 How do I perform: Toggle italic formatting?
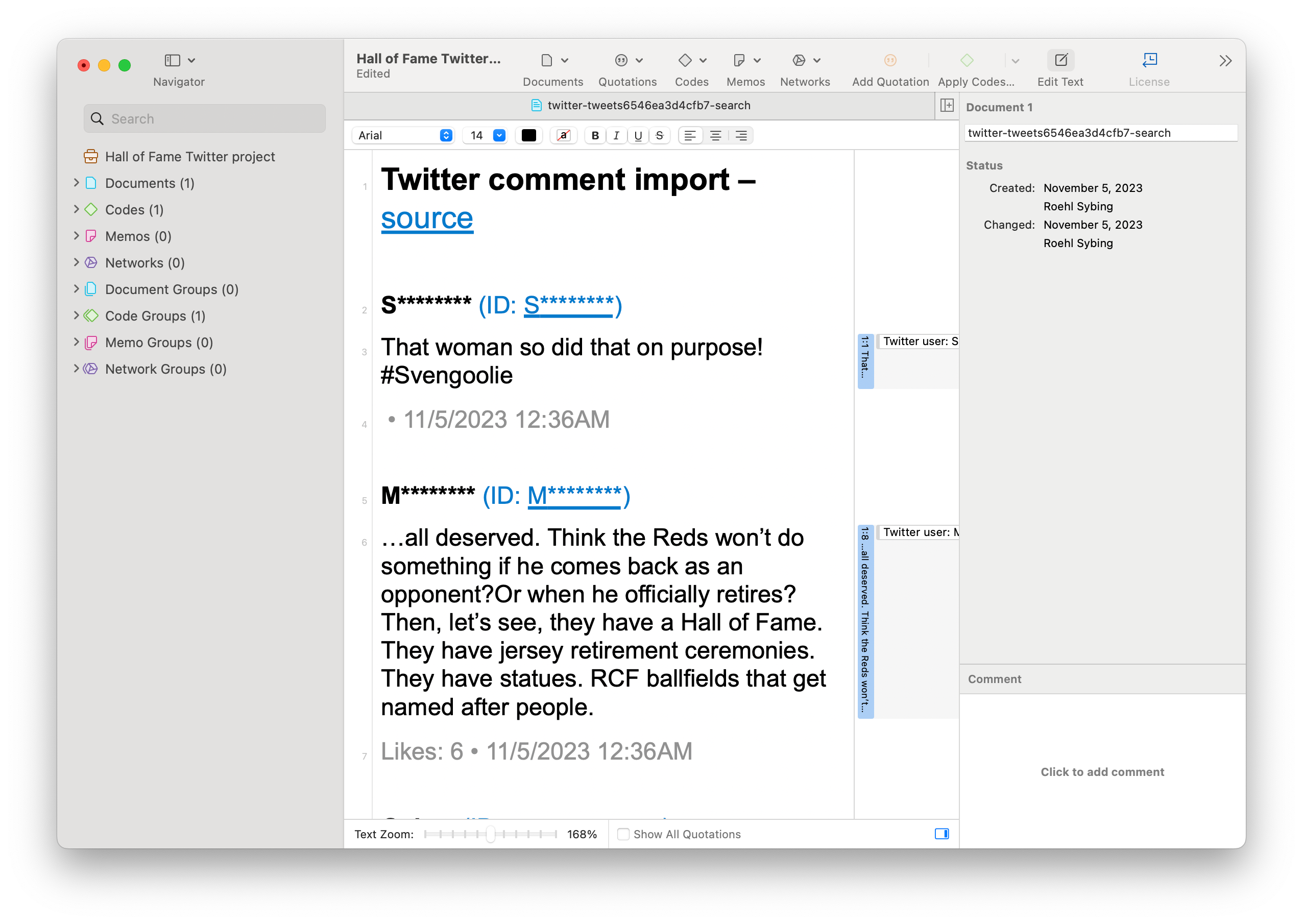tap(616, 135)
